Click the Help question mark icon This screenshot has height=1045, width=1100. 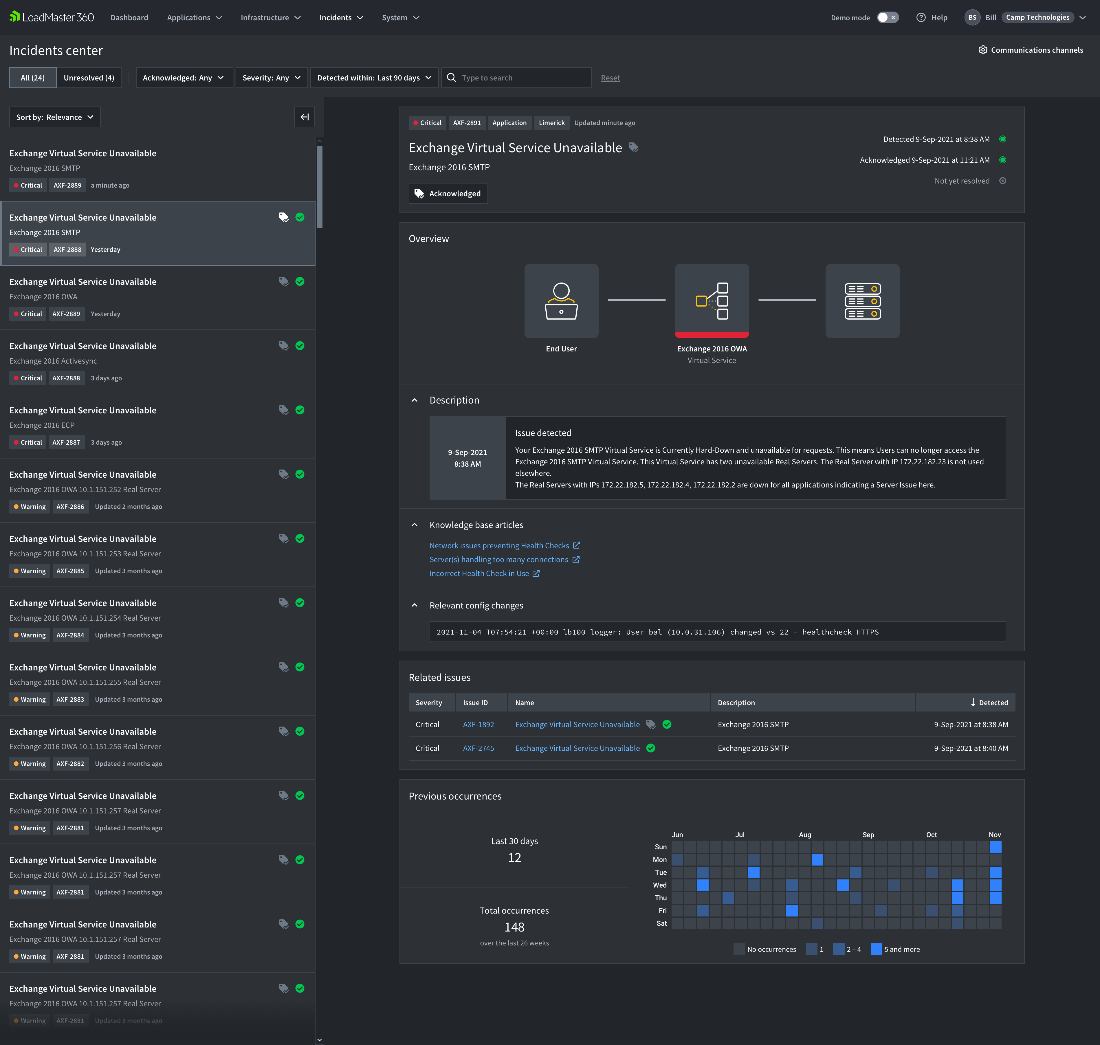coord(922,18)
